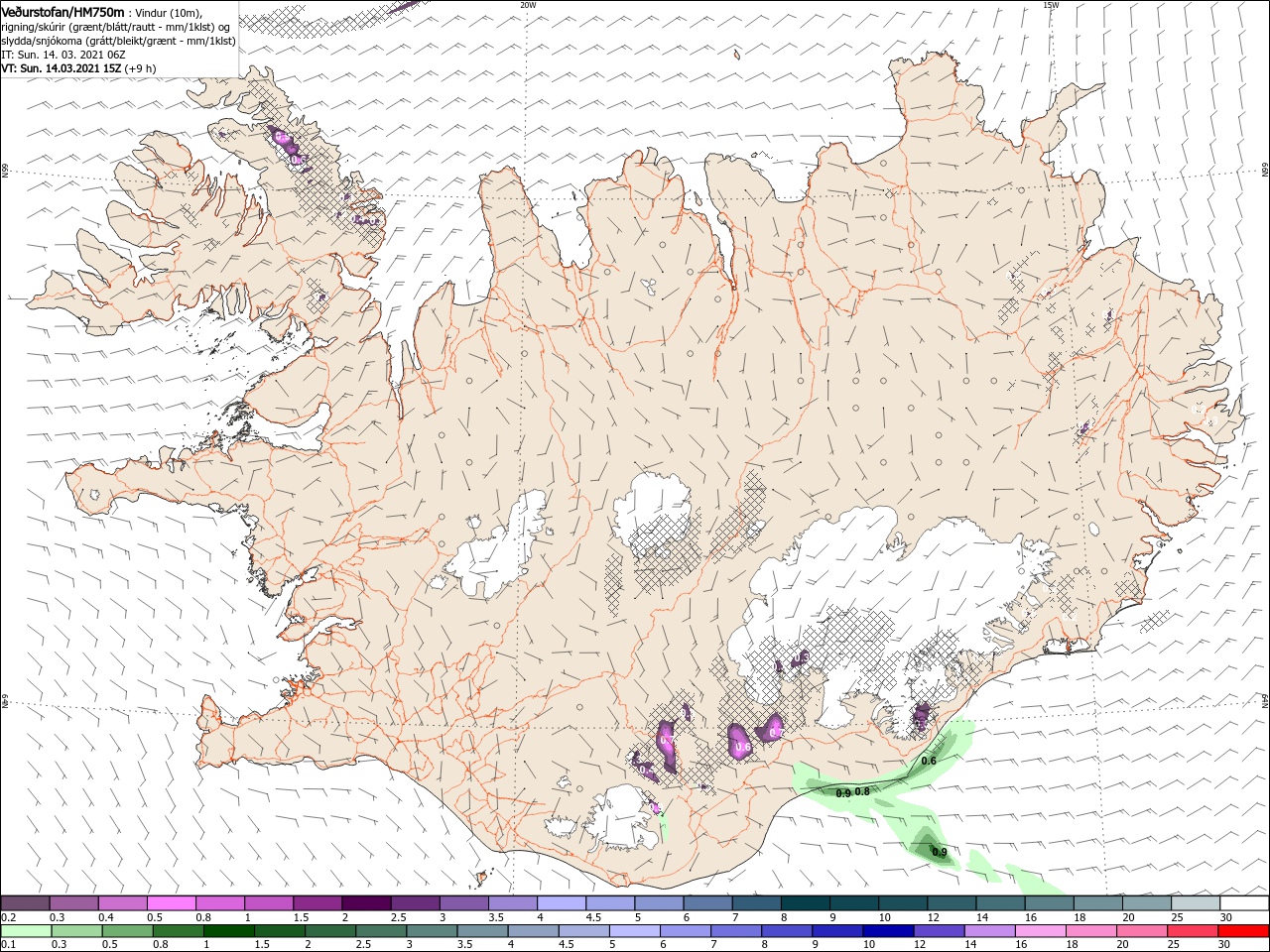The width and height of the screenshot is (1270, 952).
Task: Pick upper legend swatch between 0.2 and 0.3
Action: [x=25, y=903]
